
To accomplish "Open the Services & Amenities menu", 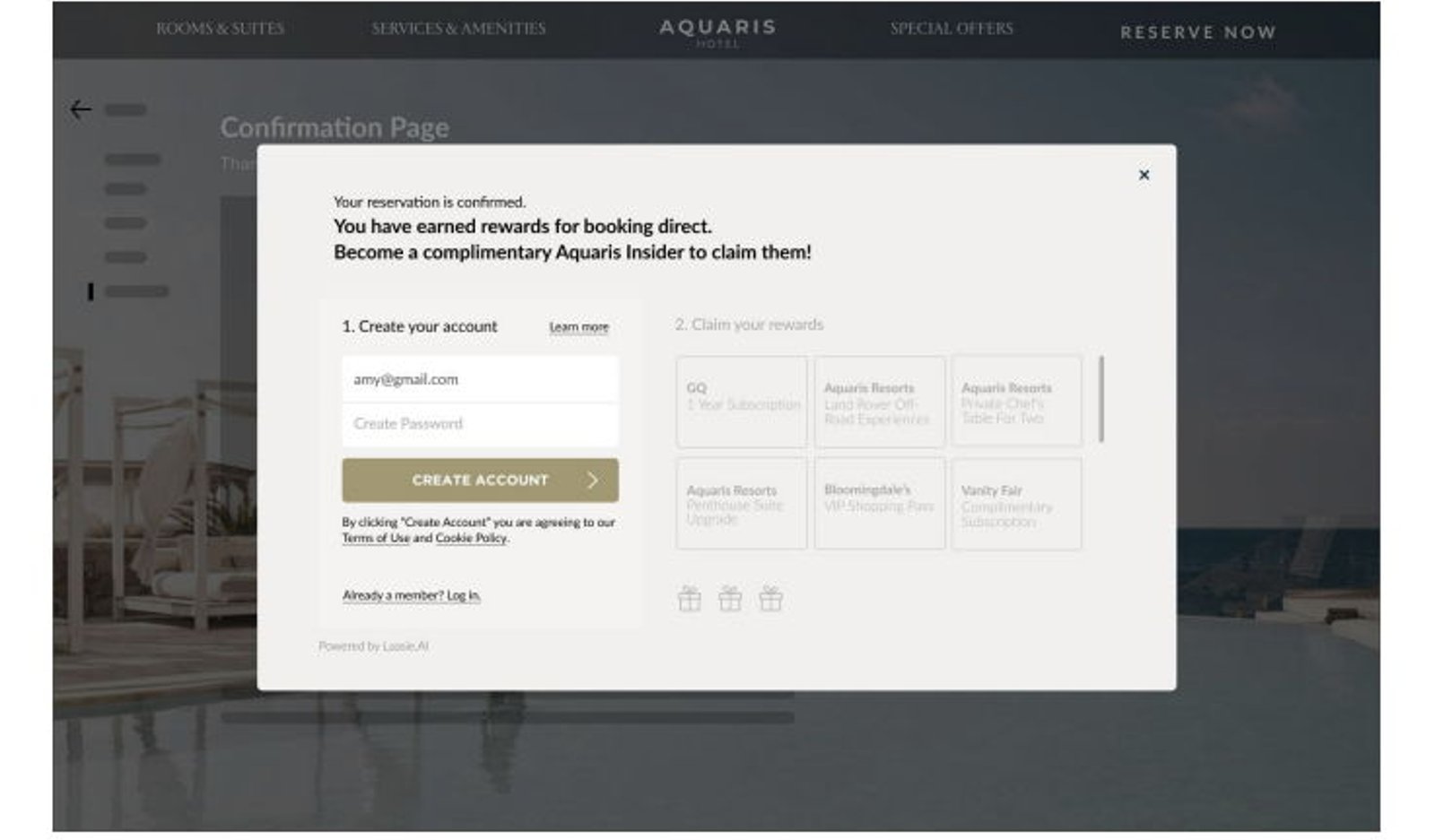I will [458, 29].
